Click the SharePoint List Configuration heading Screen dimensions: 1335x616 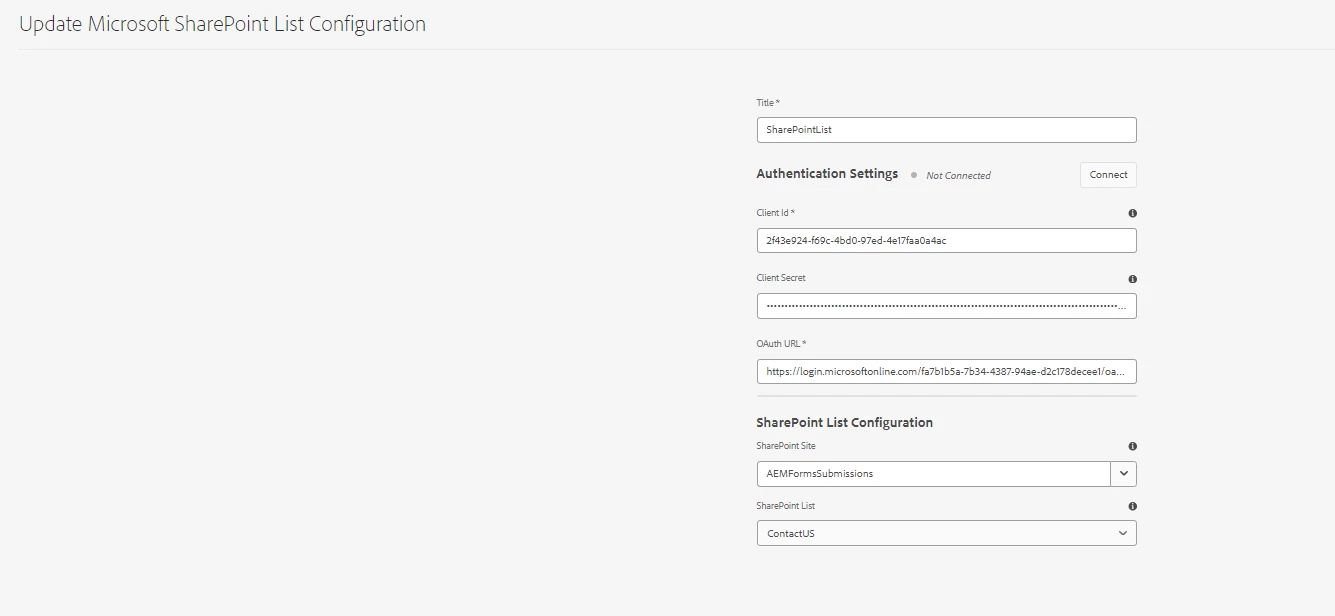click(844, 423)
